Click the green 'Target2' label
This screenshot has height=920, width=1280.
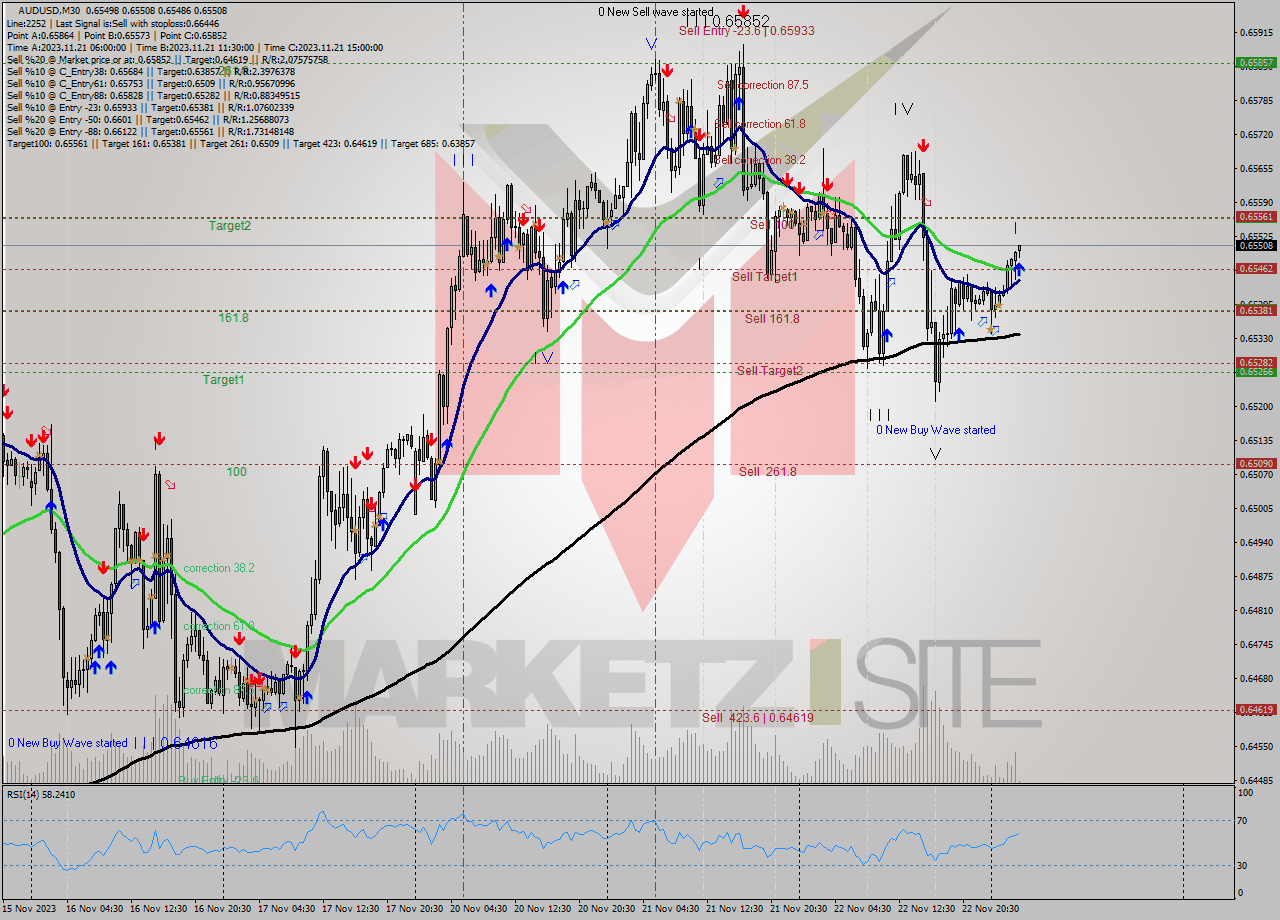click(x=229, y=226)
